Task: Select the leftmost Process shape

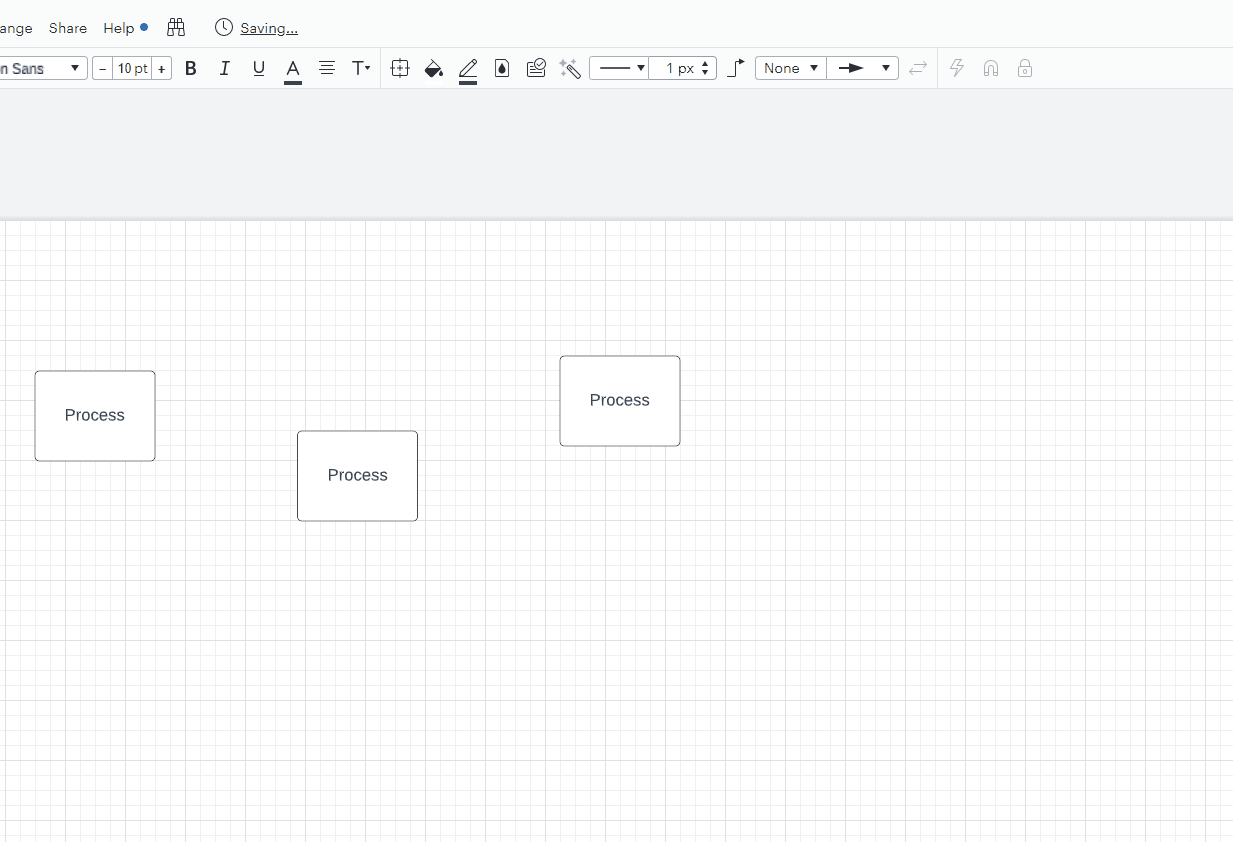Action: [x=95, y=416]
